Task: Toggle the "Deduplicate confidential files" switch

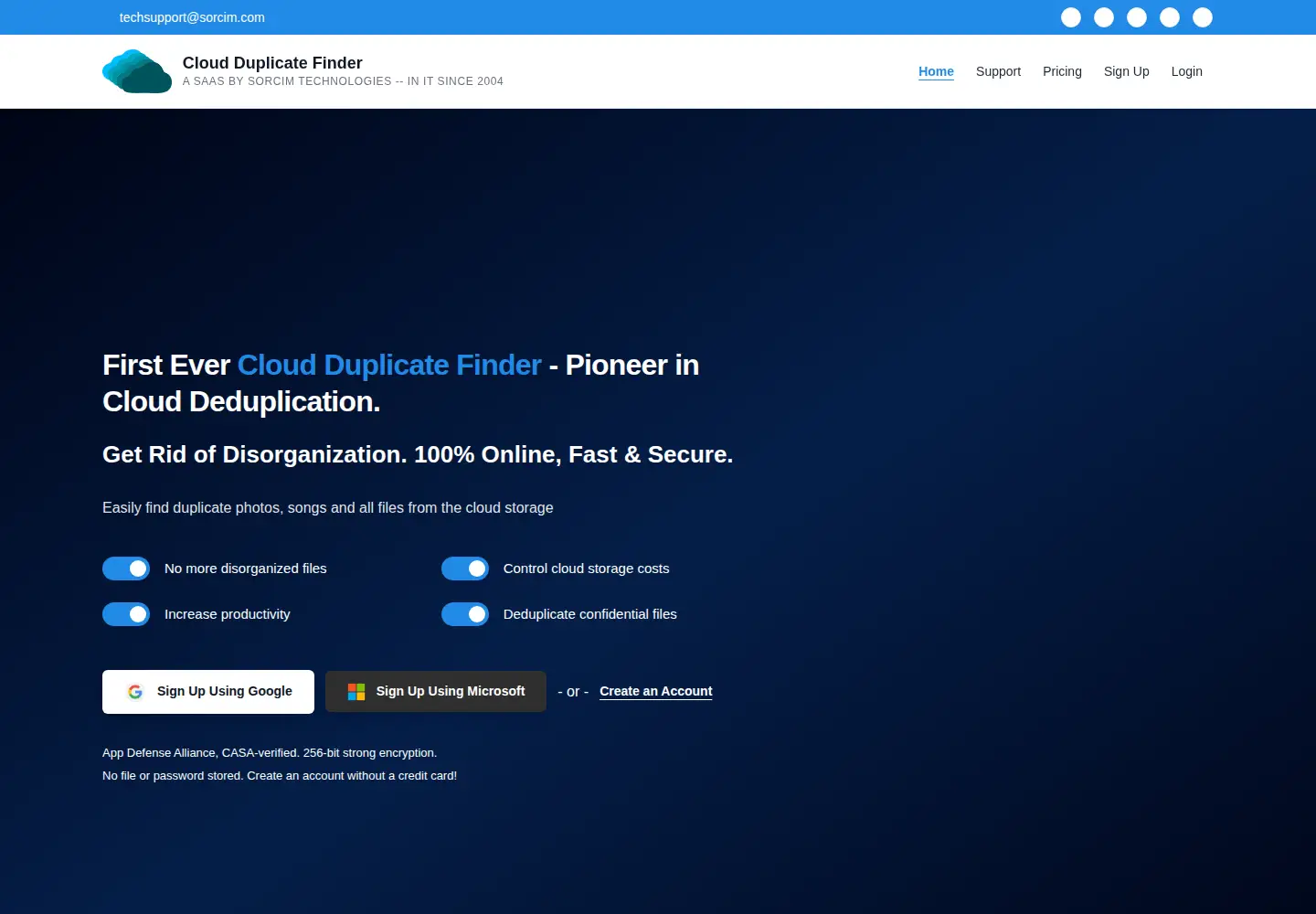Action: [x=465, y=614]
